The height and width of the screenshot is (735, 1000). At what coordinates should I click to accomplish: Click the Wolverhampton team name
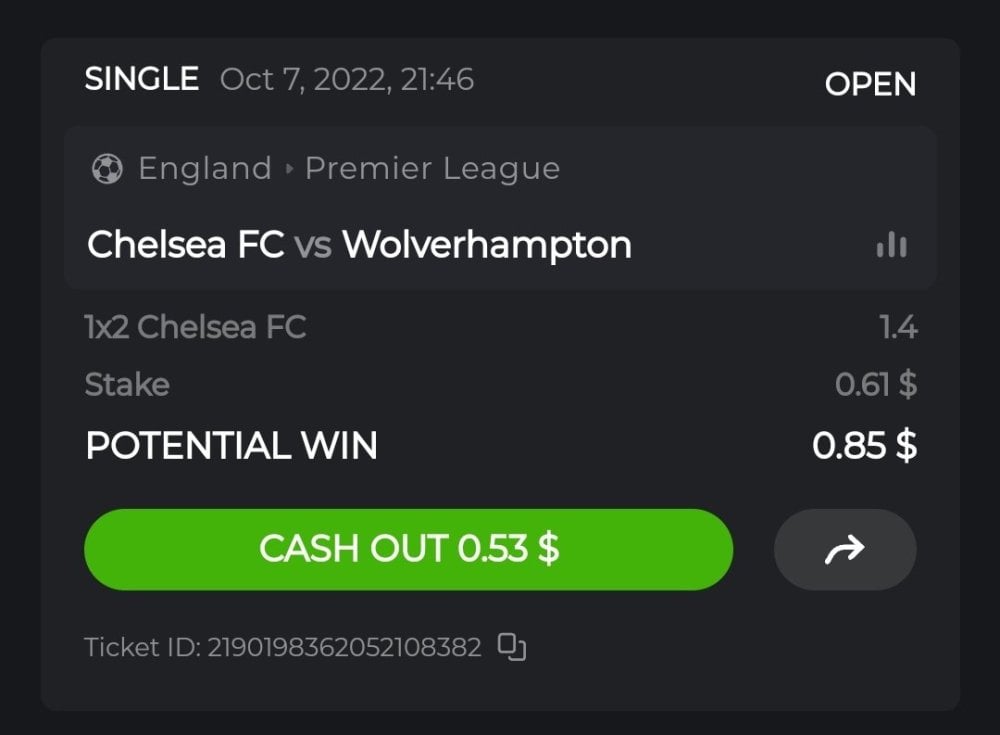(487, 245)
